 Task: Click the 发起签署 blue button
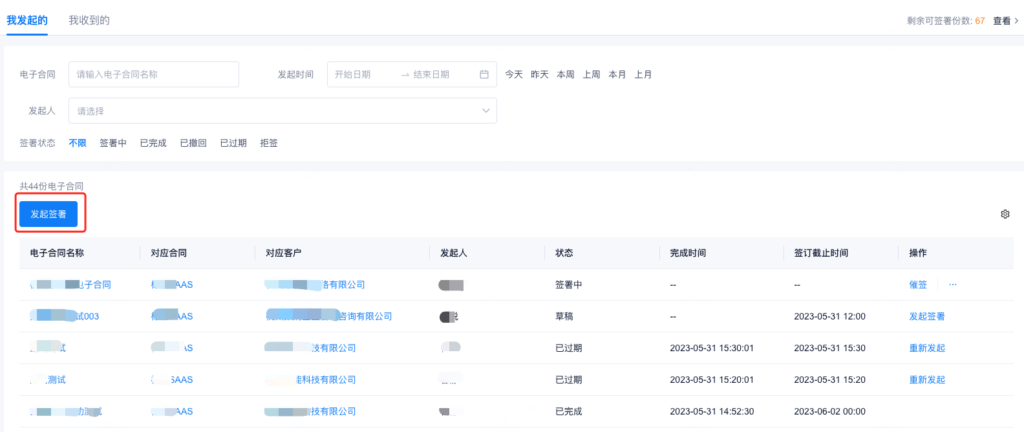click(x=48, y=214)
